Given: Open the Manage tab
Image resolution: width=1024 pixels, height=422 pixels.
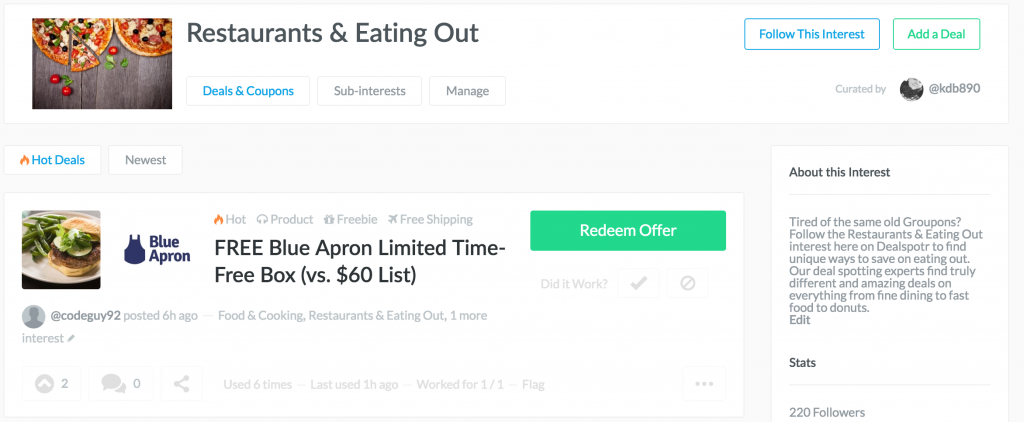Looking at the screenshot, I should (x=468, y=91).
